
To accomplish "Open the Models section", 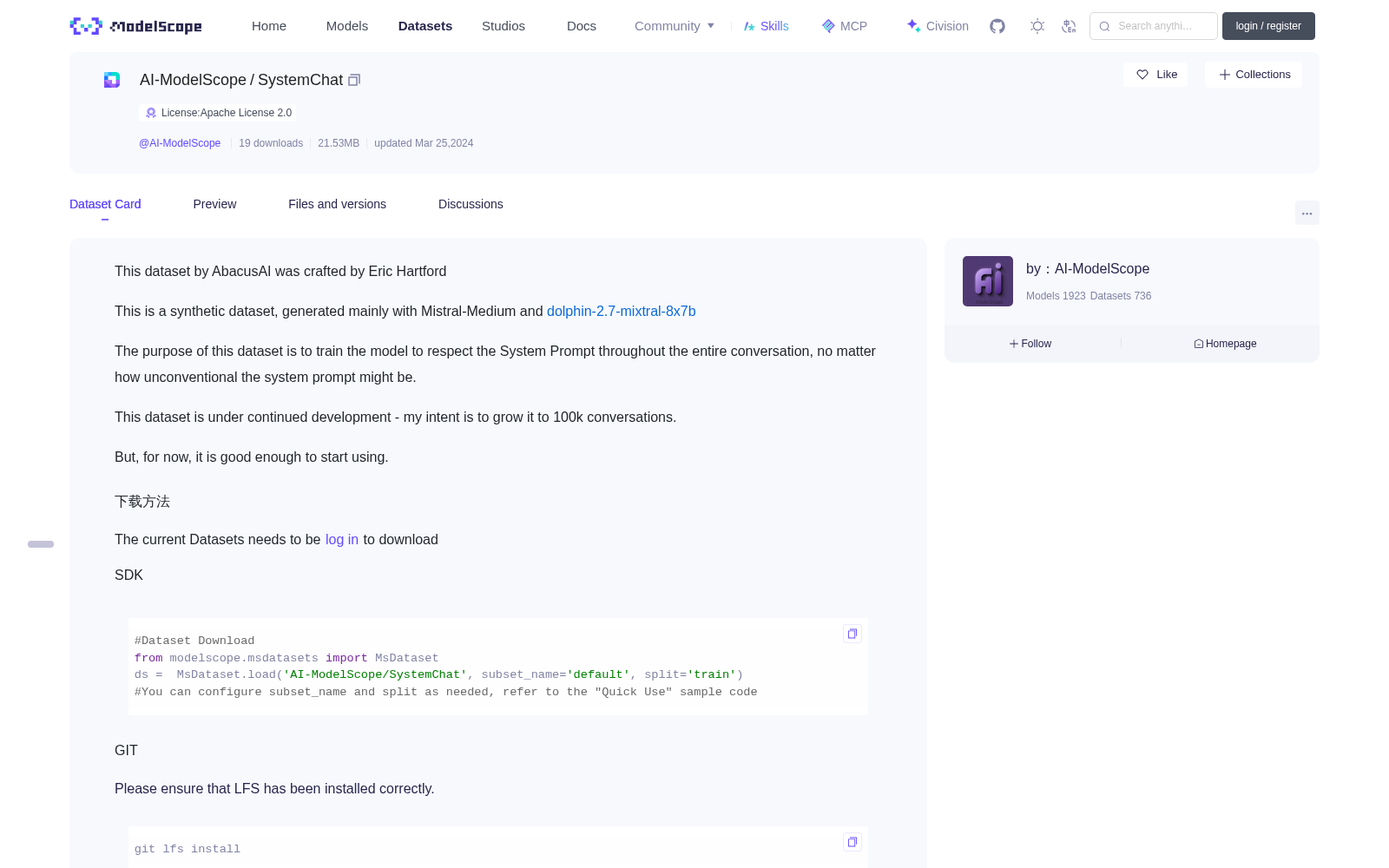I will point(347,26).
